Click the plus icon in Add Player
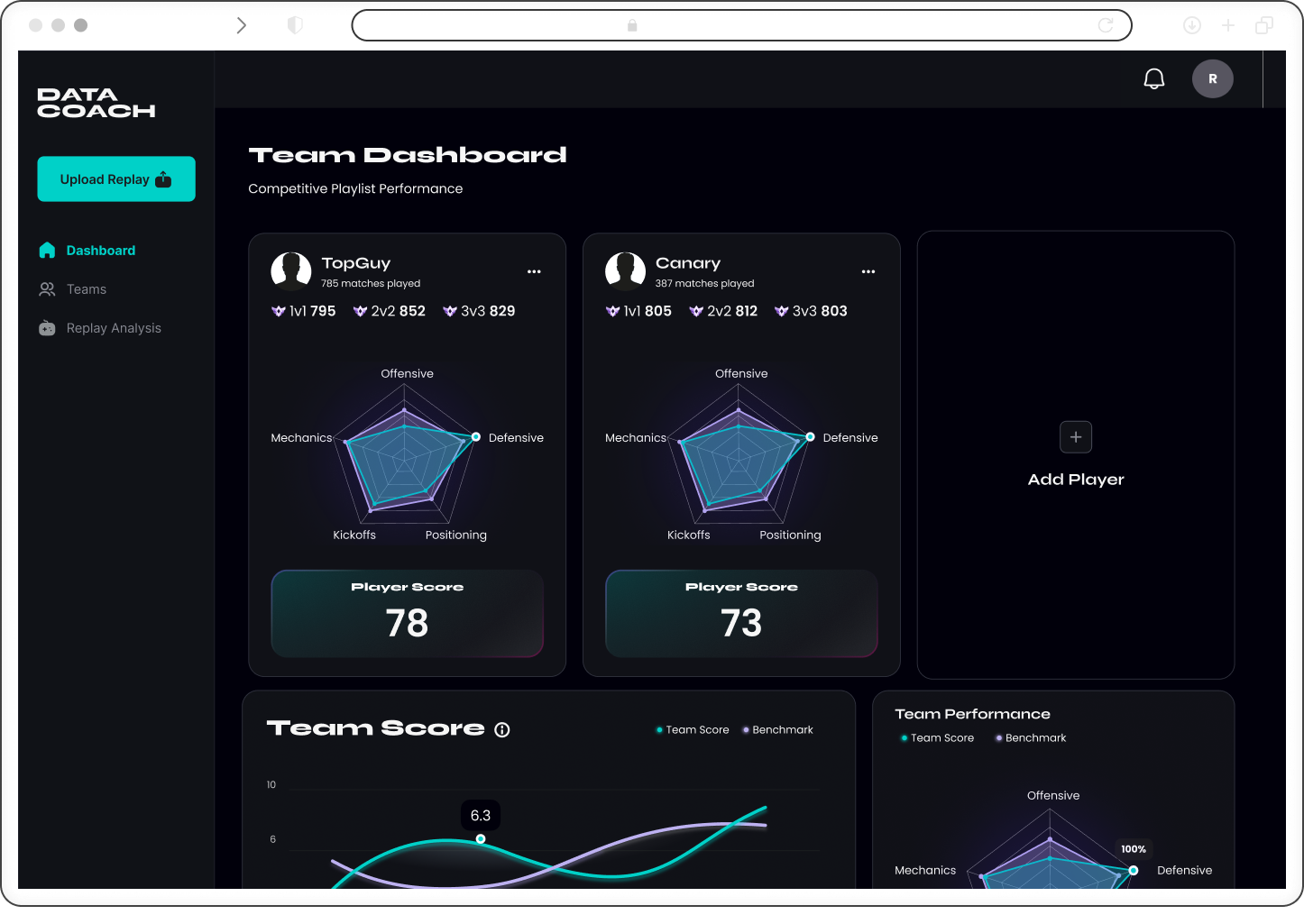Screen dimensions: 1304x924 1075,436
